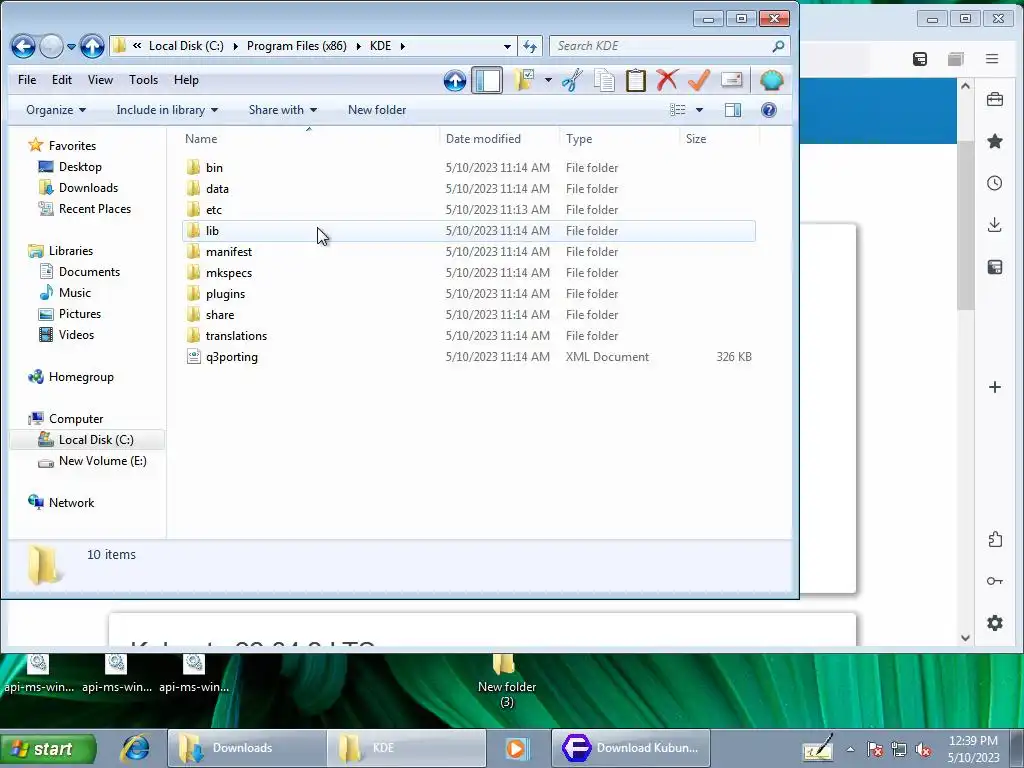1024x768 pixels.
Task: Open the View menu
Action: [x=100, y=80]
